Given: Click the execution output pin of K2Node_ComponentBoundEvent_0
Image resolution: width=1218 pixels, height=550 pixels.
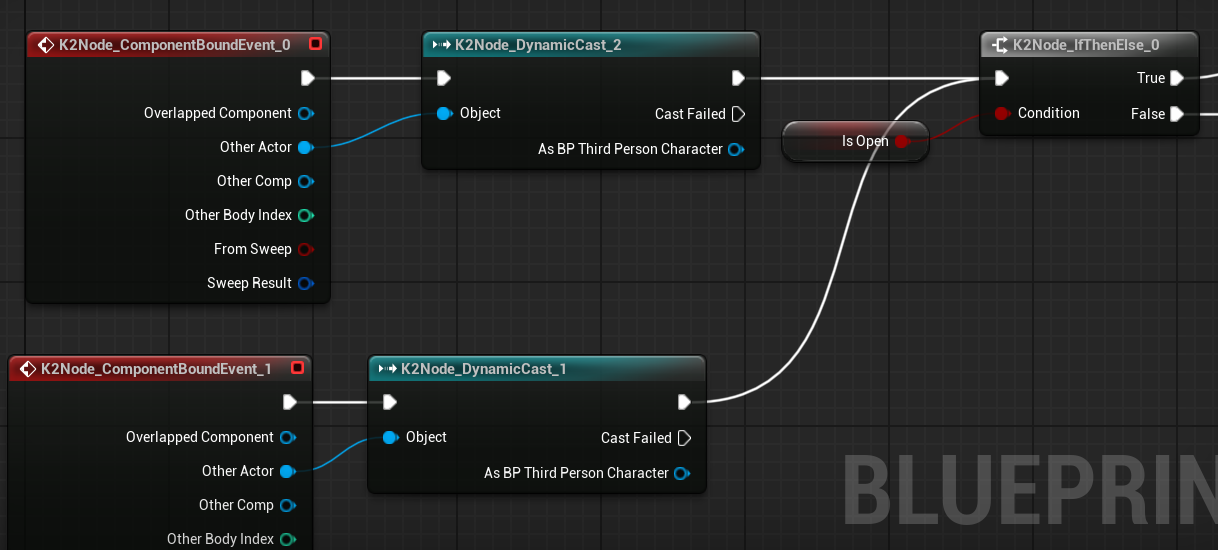Looking at the screenshot, I should 308,78.
